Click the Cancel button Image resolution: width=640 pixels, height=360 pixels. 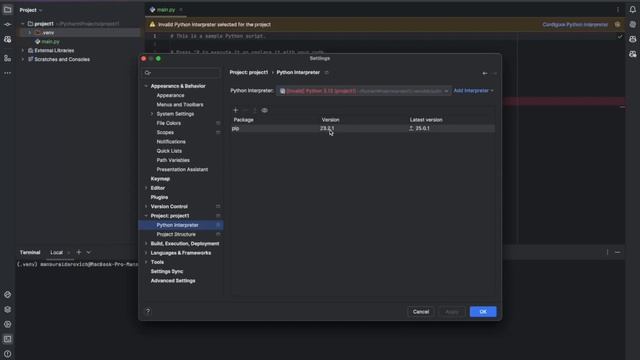pos(420,312)
